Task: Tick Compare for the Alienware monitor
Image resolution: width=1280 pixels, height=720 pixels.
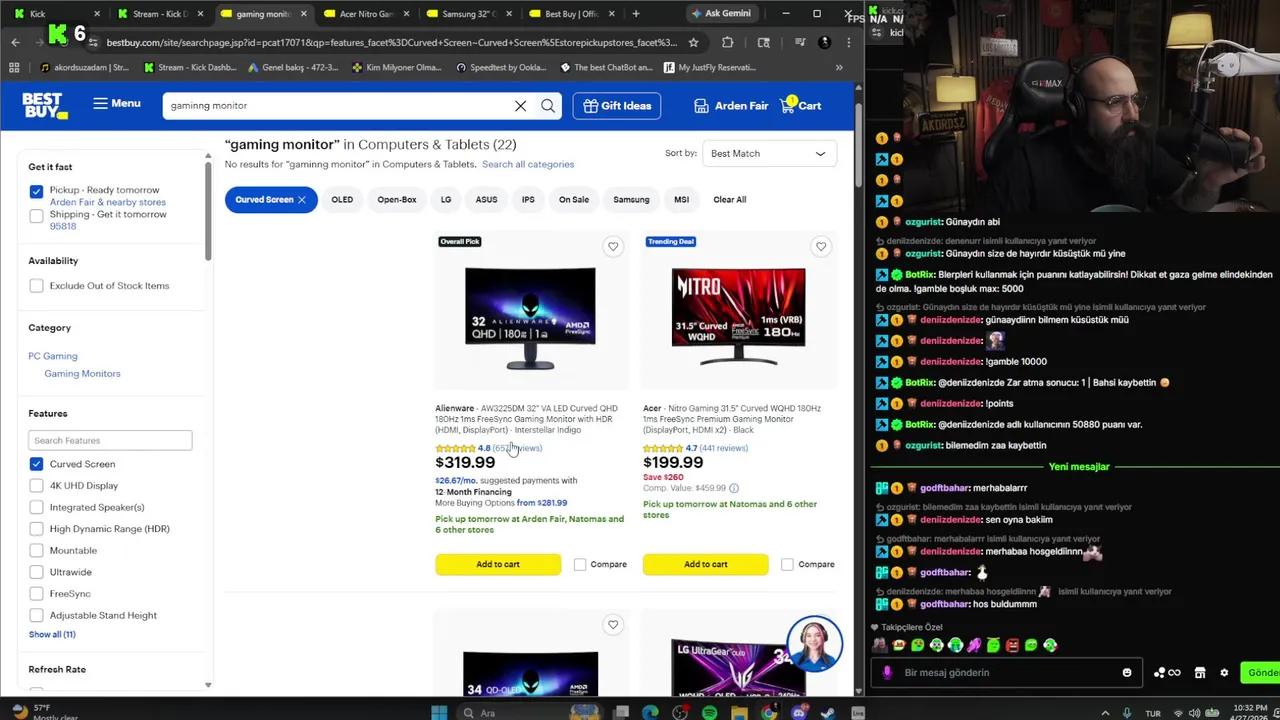Action: (580, 565)
